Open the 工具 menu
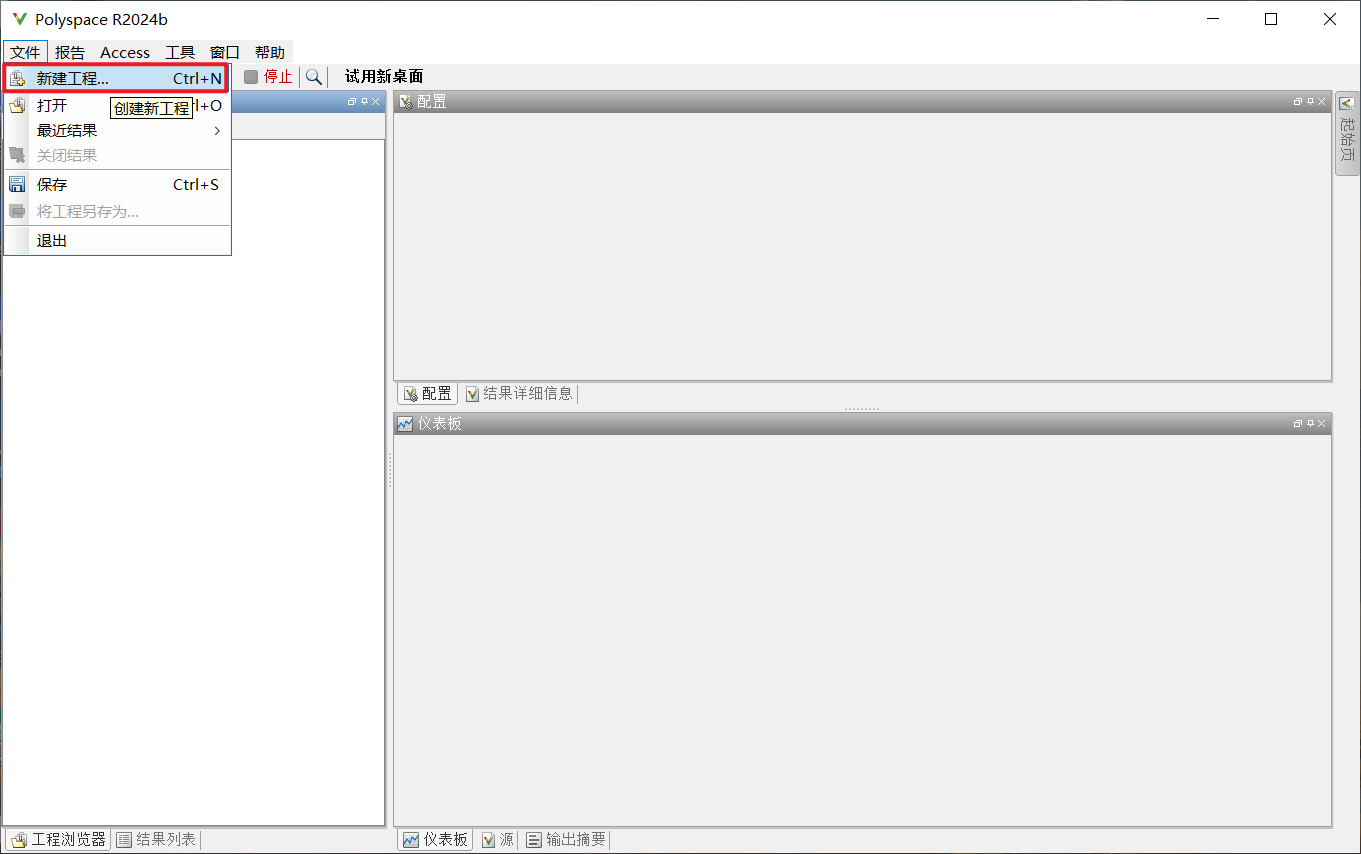1361x854 pixels. tap(180, 52)
